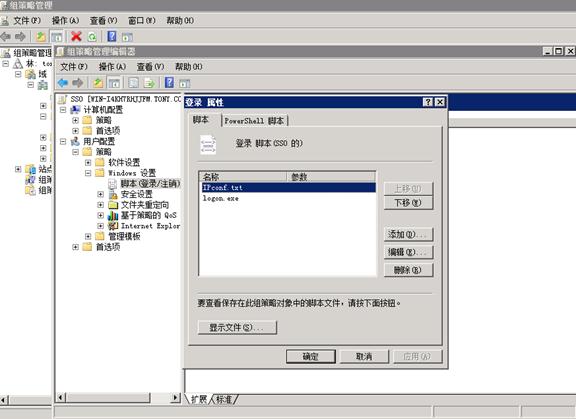576x419 pixels.
Task: Switch to the 标准 view tab at the bottom
Action: pyautogui.click(x=224, y=399)
